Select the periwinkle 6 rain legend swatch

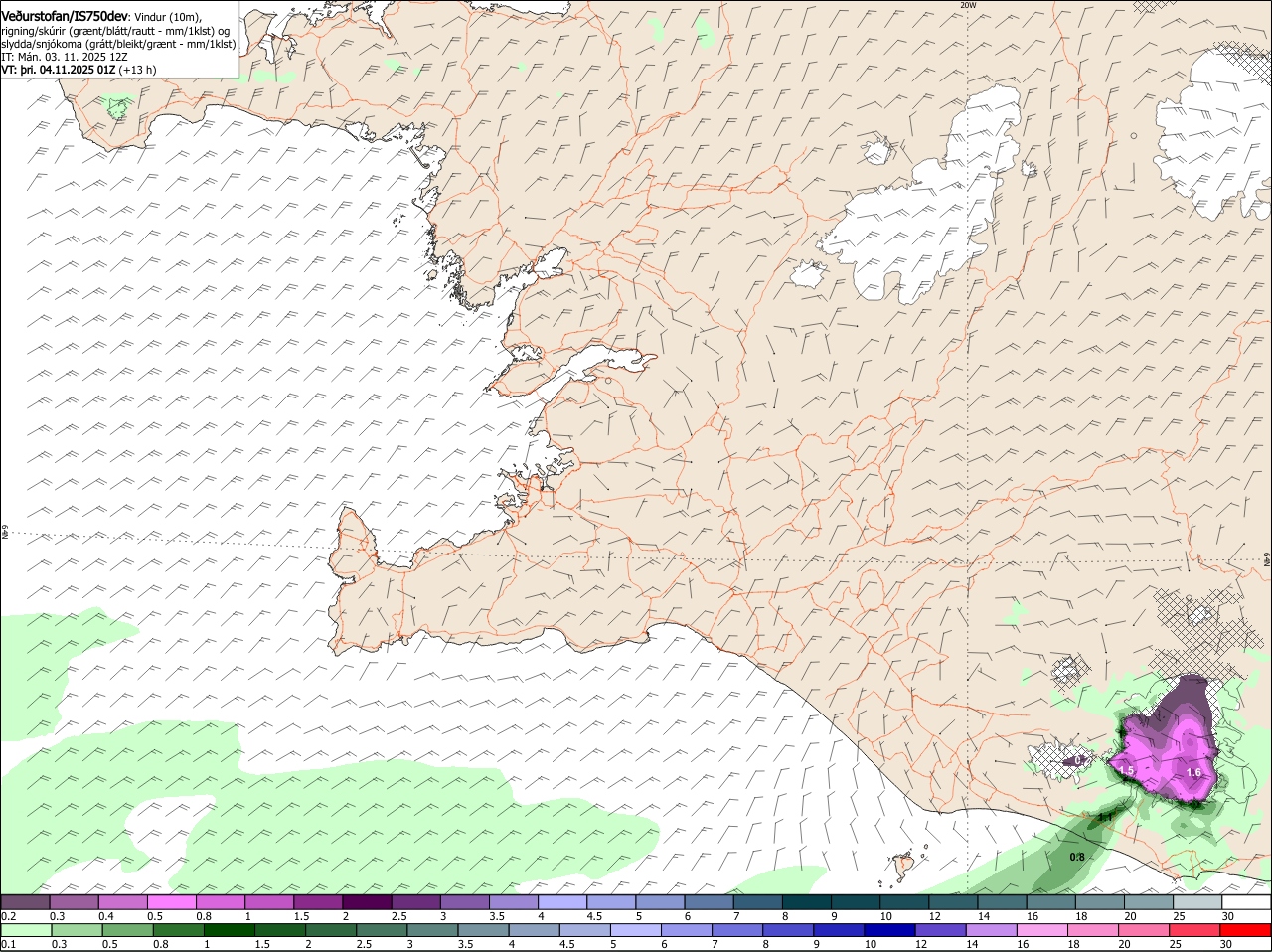[687, 931]
